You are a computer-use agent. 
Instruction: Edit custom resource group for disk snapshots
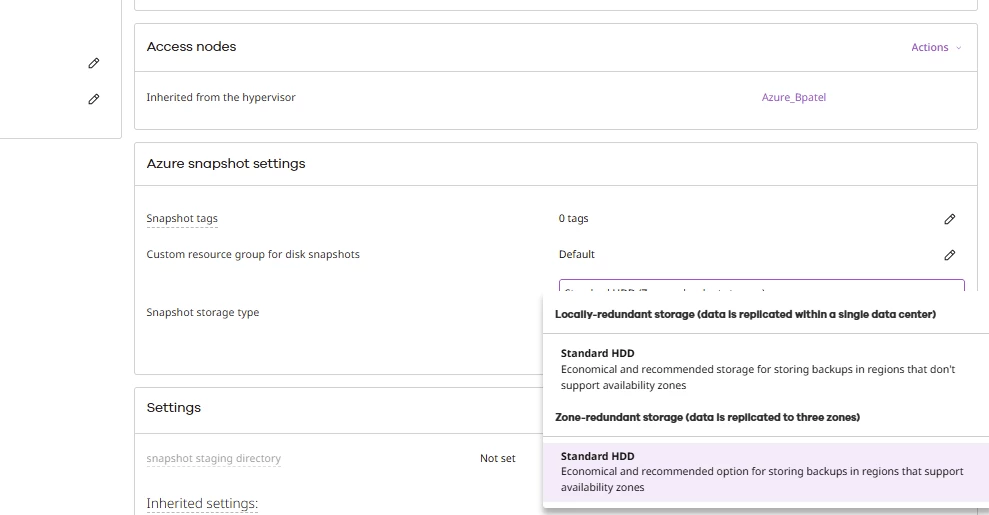click(950, 255)
